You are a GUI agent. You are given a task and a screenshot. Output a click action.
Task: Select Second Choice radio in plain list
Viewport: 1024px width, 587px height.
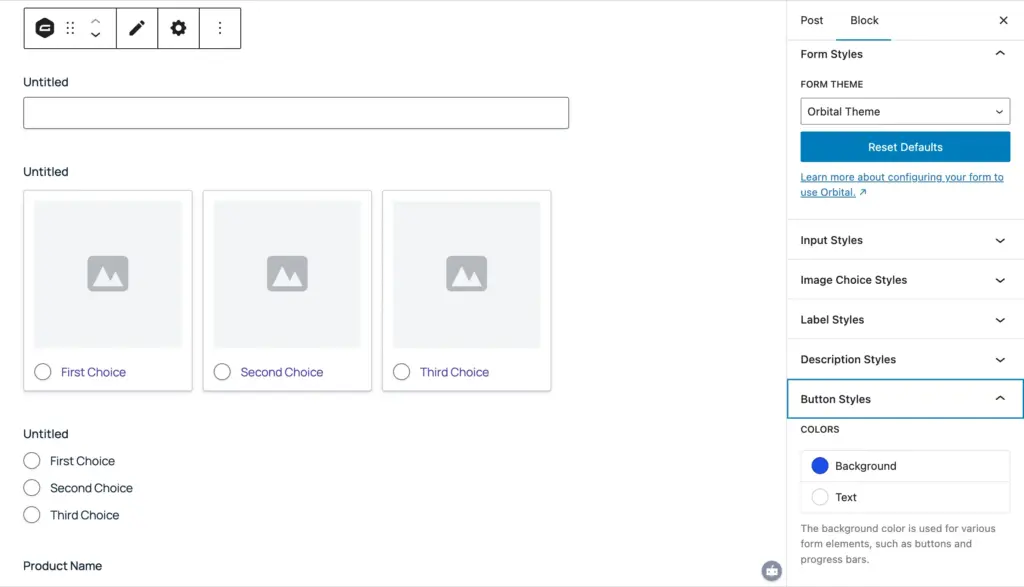point(32,488)
